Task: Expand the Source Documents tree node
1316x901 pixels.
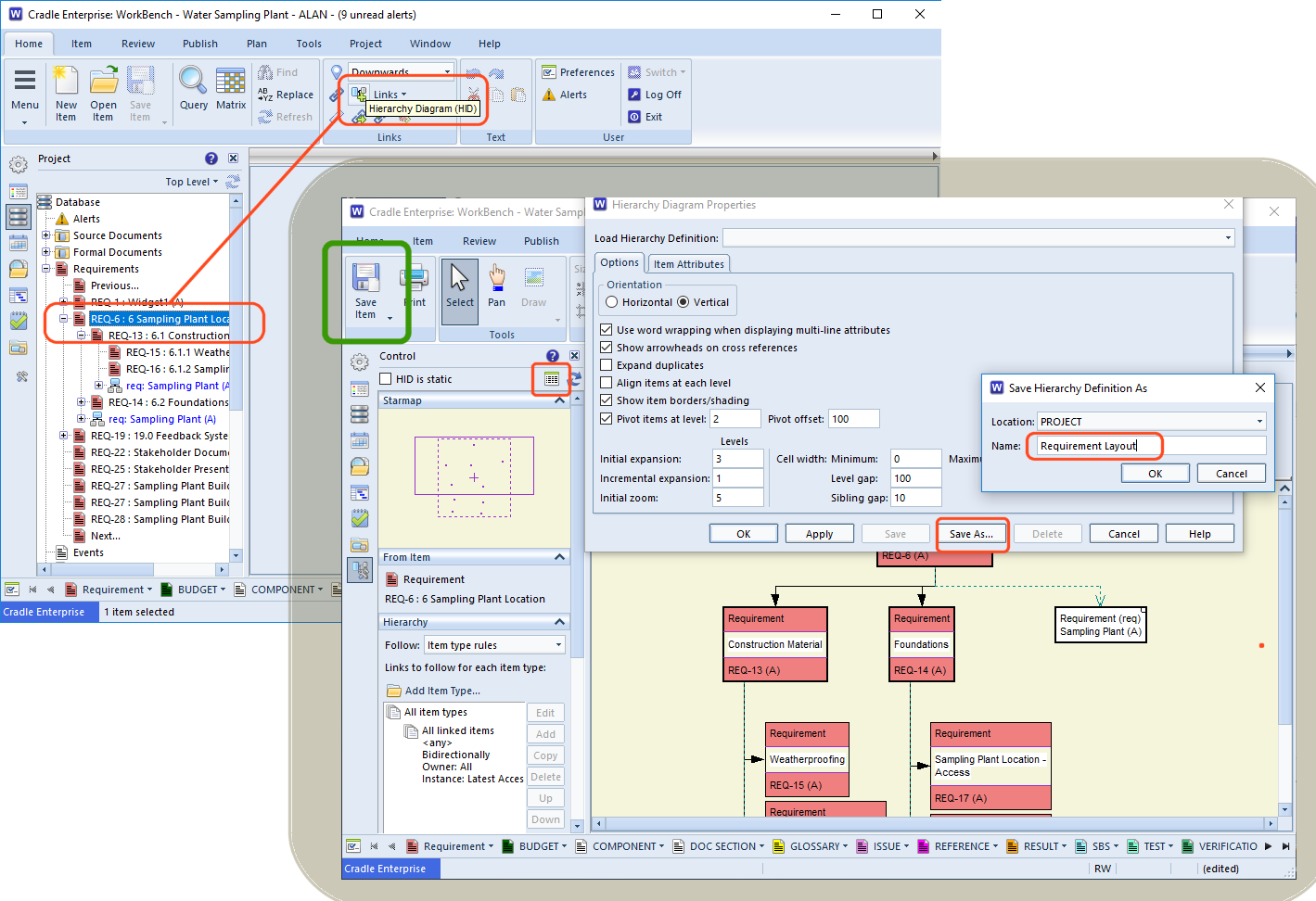Action: click(46, 235)
